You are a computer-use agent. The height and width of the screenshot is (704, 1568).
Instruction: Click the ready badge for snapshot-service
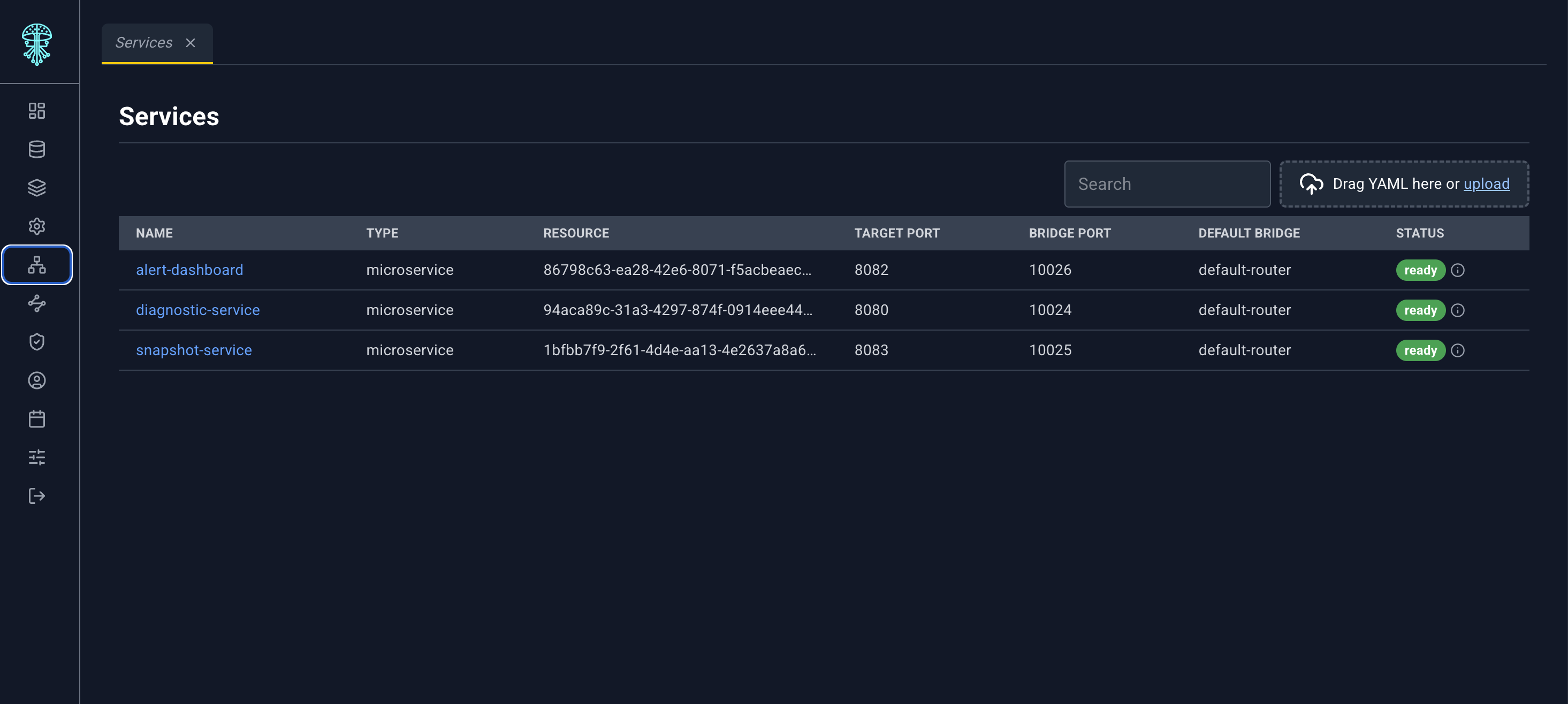[x=1420, y=350]
